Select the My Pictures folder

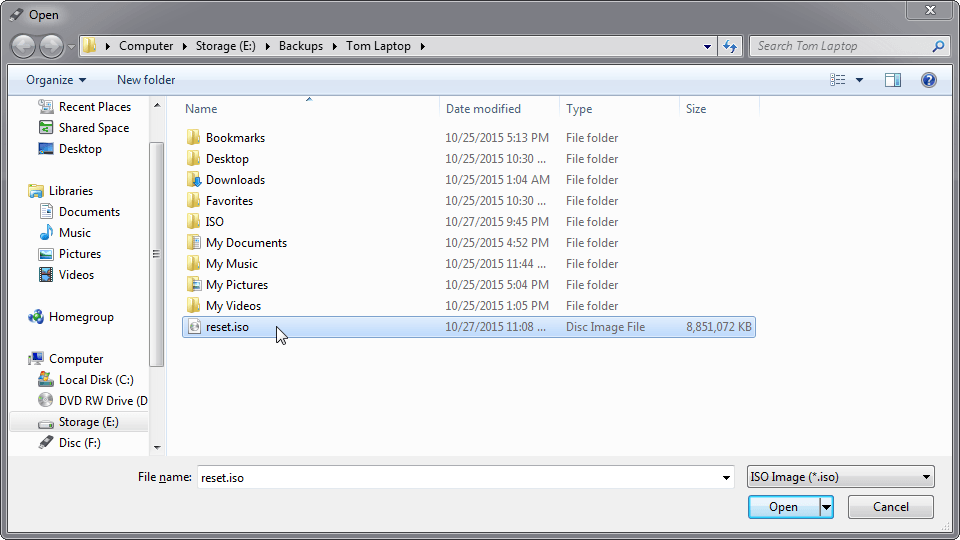236,285
